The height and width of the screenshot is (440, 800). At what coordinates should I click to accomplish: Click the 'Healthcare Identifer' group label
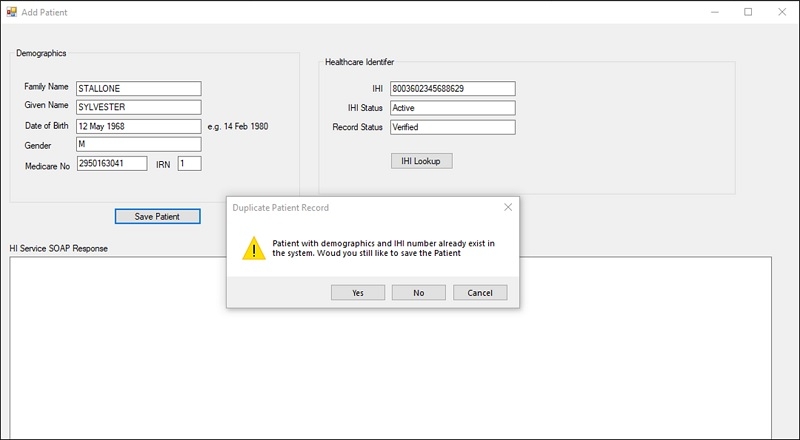360,62
